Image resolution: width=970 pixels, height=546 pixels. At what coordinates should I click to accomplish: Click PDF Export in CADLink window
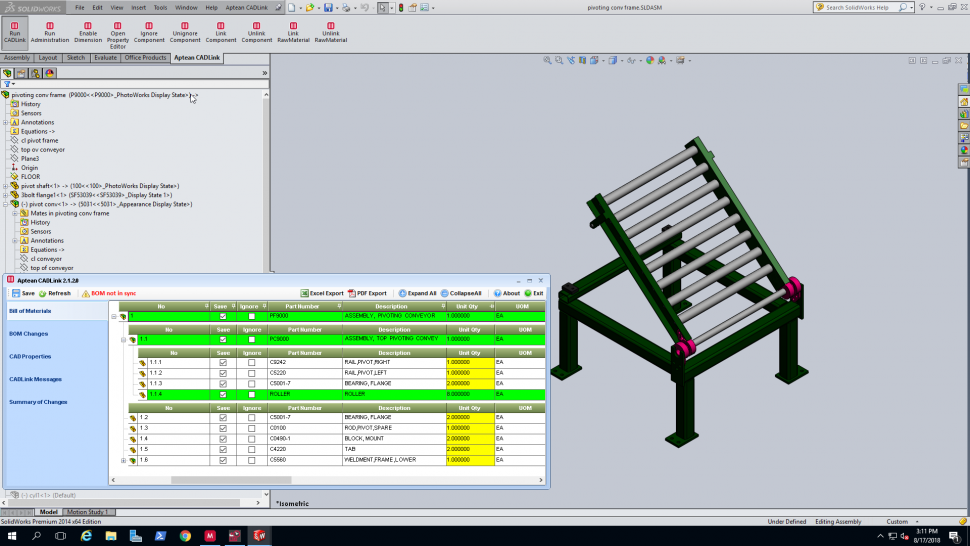click(x=367, y=293)
